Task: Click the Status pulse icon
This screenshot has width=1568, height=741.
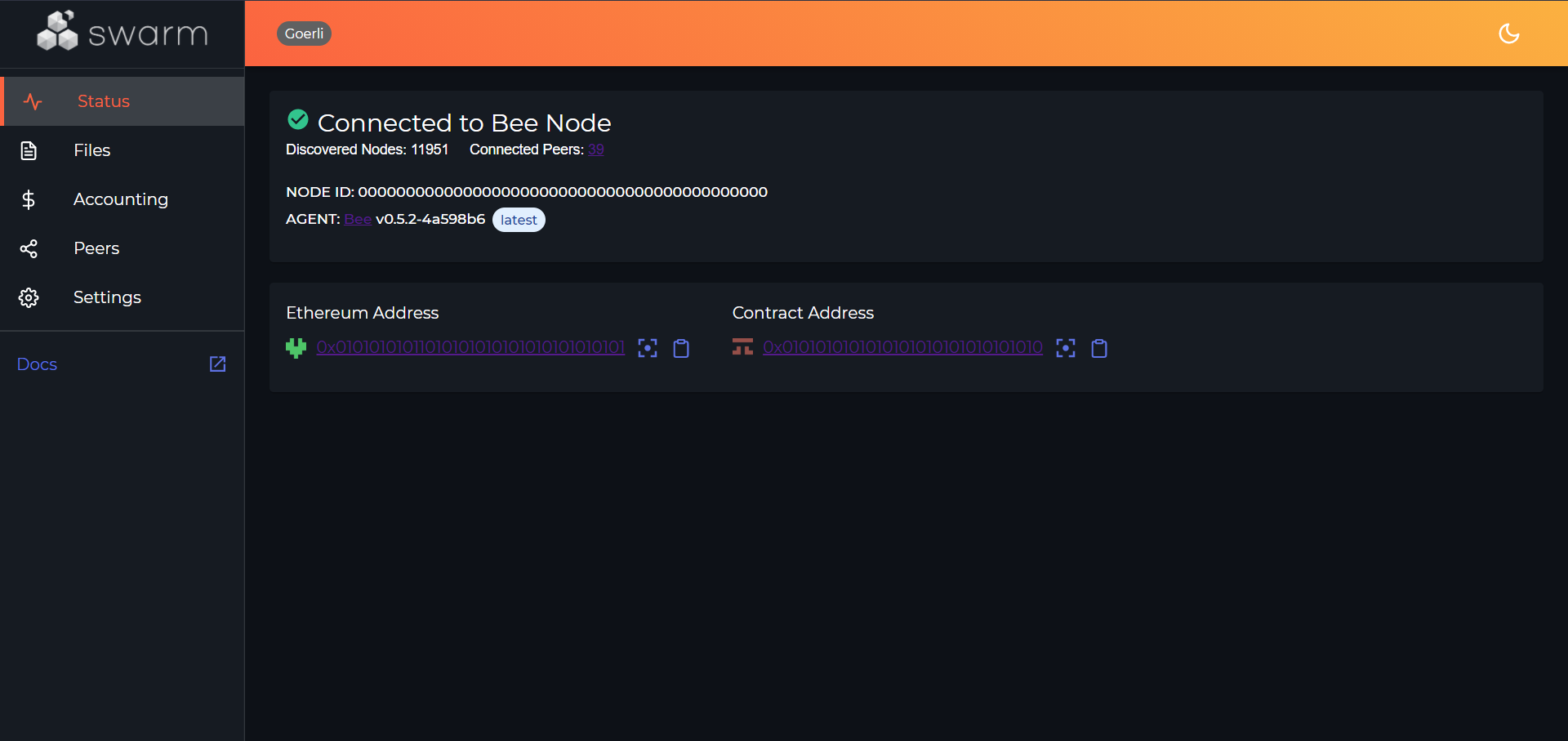Action: pos(33,101)
